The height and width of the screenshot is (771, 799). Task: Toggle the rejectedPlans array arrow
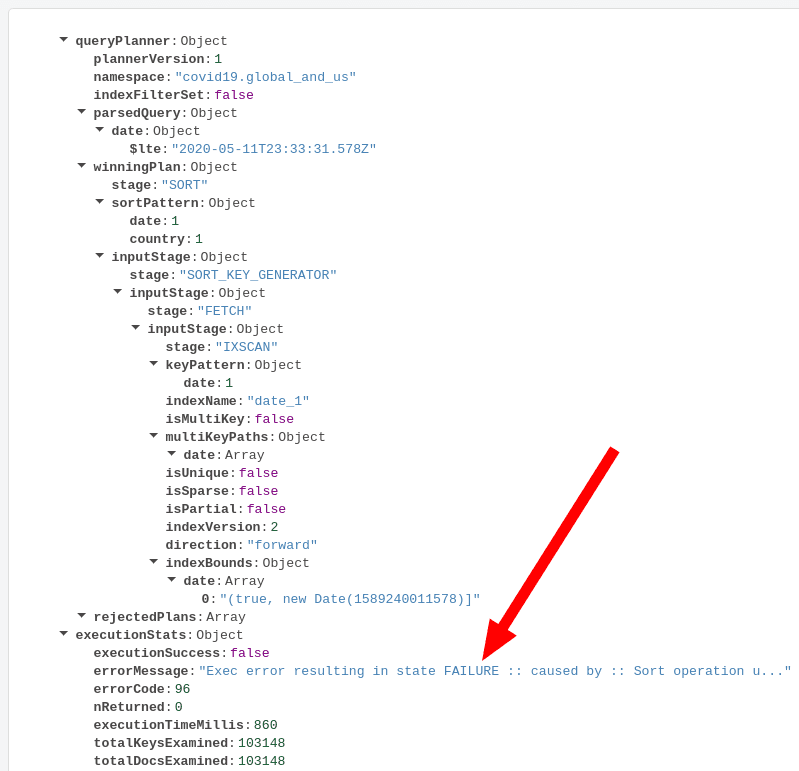(82, 616)
